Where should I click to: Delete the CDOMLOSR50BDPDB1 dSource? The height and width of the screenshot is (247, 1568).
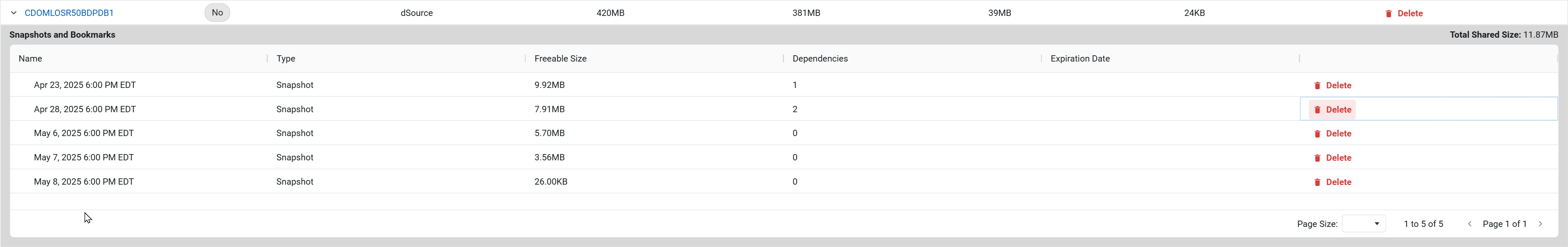tap(1404, 13)
